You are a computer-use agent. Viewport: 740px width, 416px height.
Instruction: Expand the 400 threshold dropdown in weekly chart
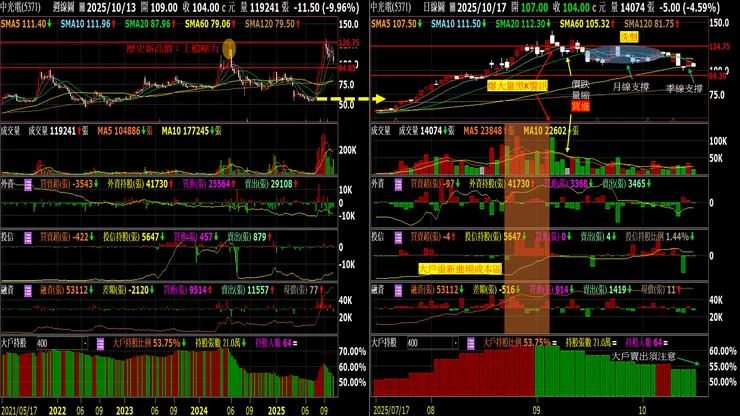pyautogui.click(x=85, y=344)
